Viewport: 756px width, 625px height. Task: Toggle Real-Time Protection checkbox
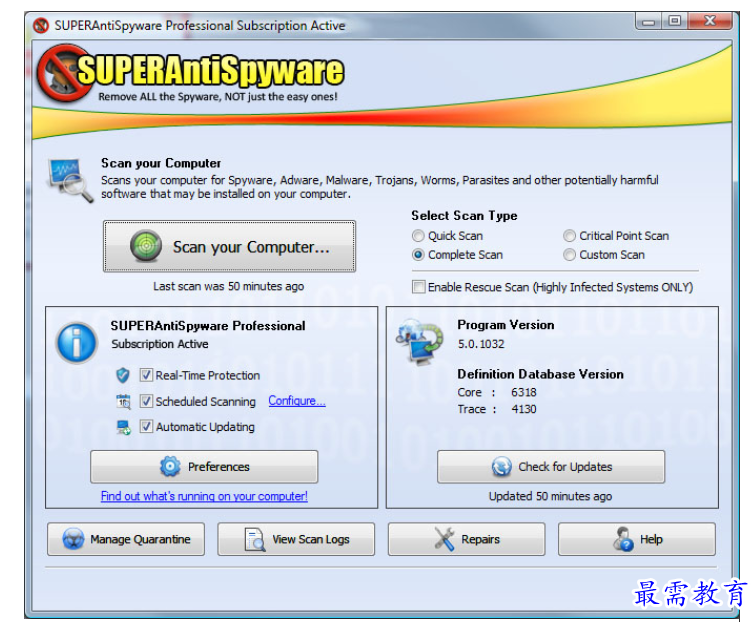click(146, 375)
